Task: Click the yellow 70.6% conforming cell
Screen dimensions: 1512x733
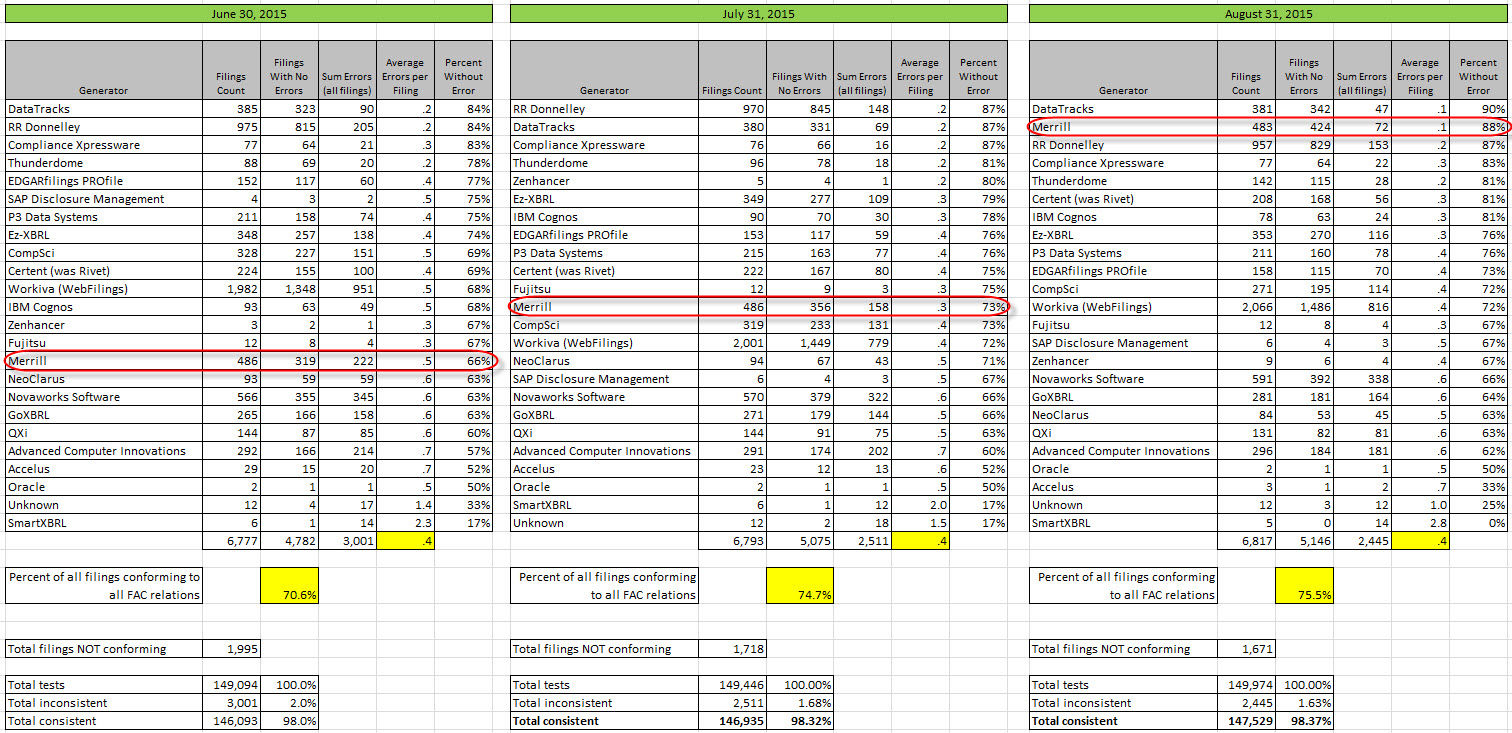Action: [x=289, y=585]
